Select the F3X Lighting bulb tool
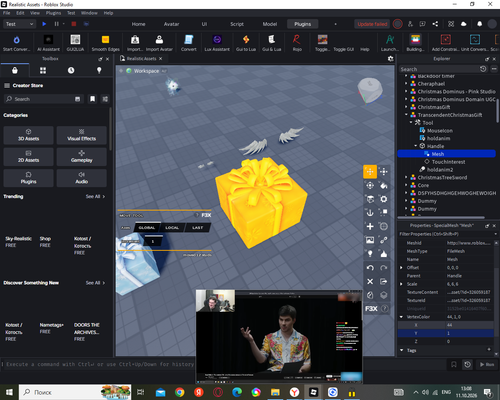Image resolution: width=500 pixels, height=400 pixels. click(x=370, y=254)
